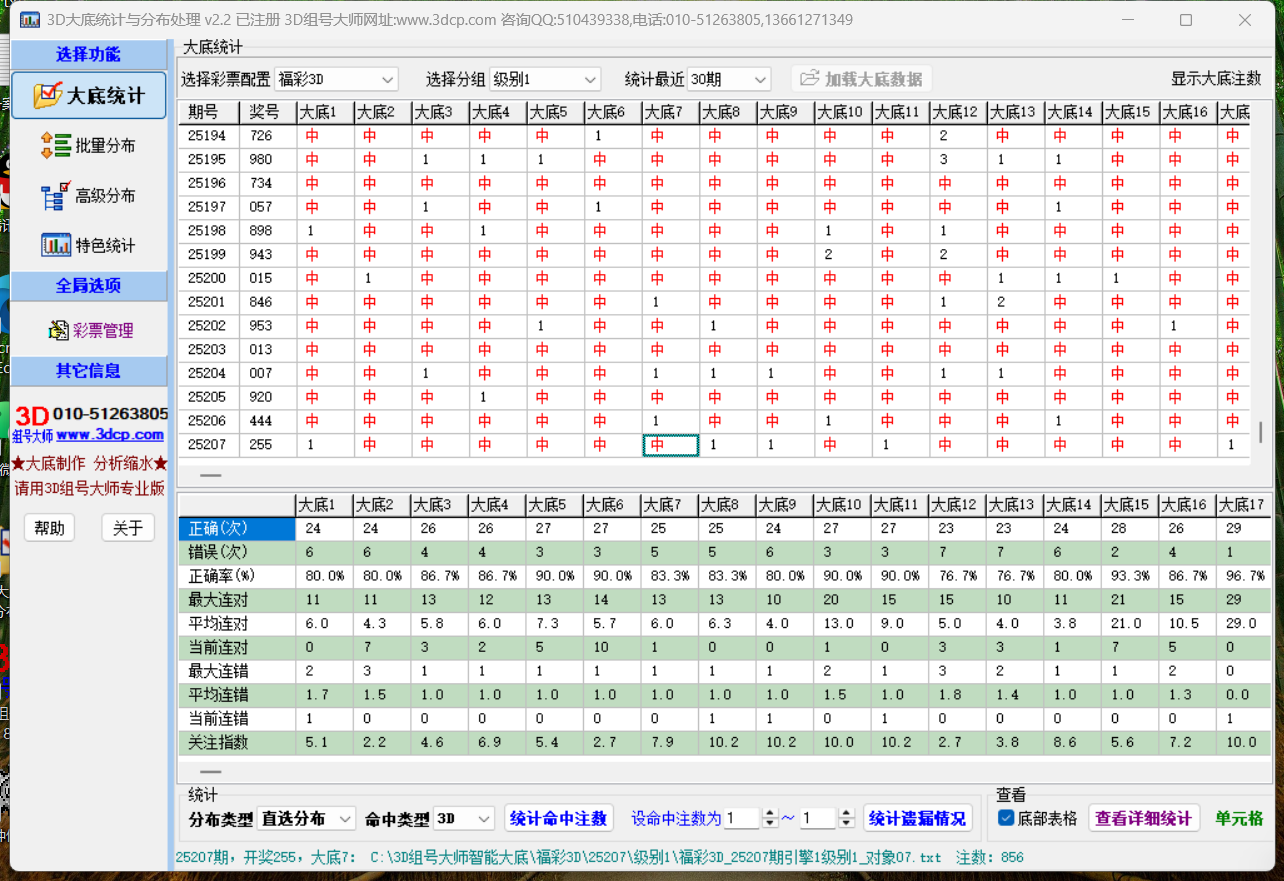
Task: Click the first 设命中注数 input field
Action: (x=742, y=818)
